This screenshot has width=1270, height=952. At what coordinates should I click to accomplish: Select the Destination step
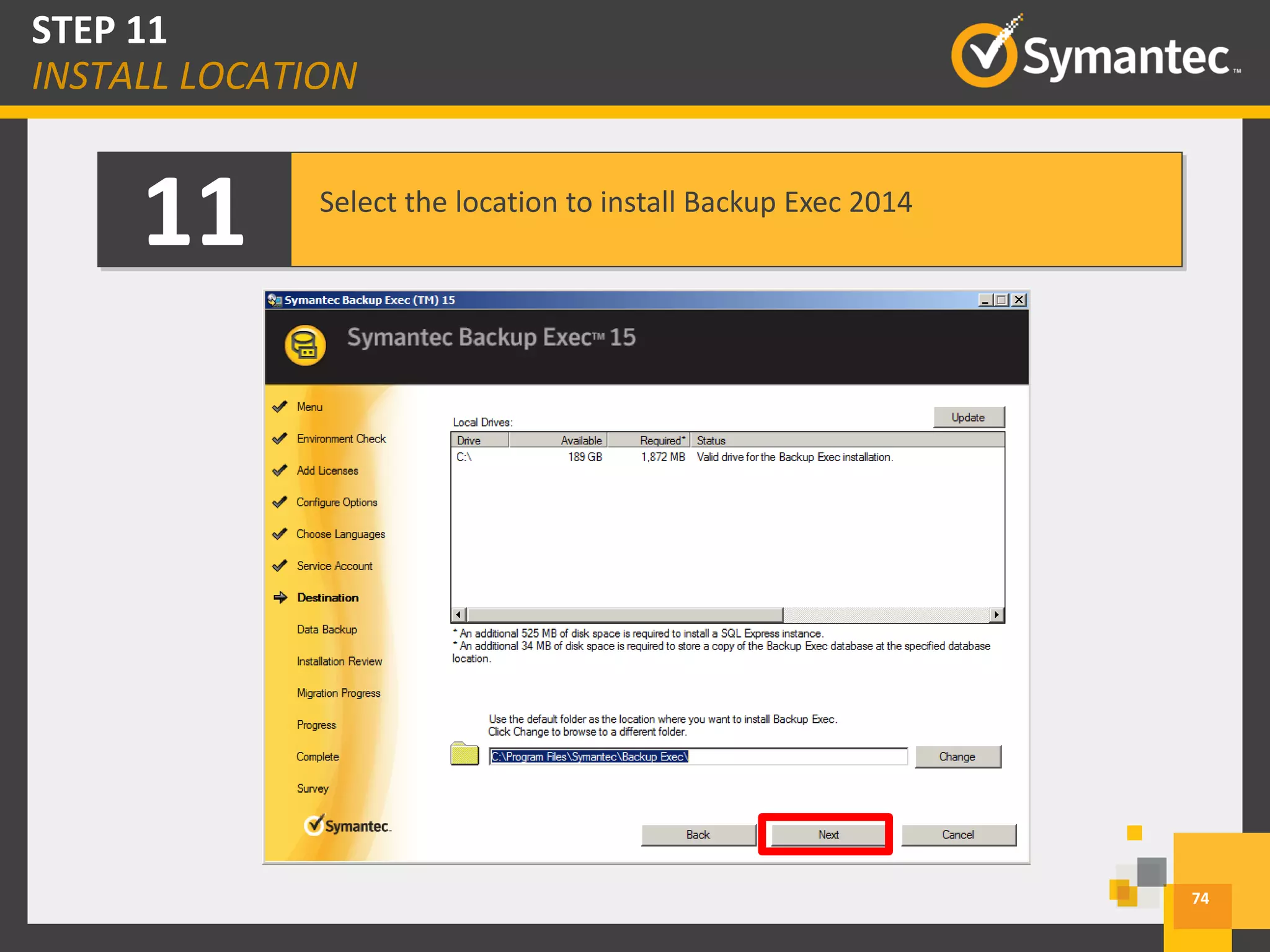pyautogui.click(x=327, y=597)
